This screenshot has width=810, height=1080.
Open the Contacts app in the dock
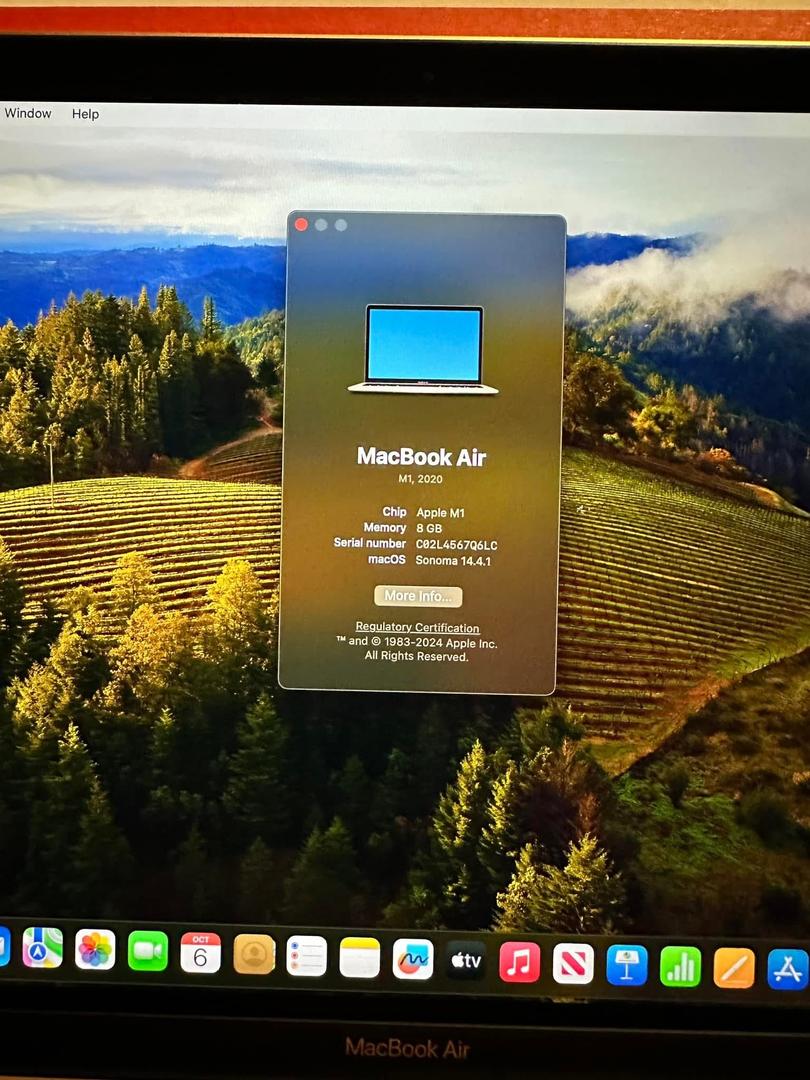click(x=254, y=954)
